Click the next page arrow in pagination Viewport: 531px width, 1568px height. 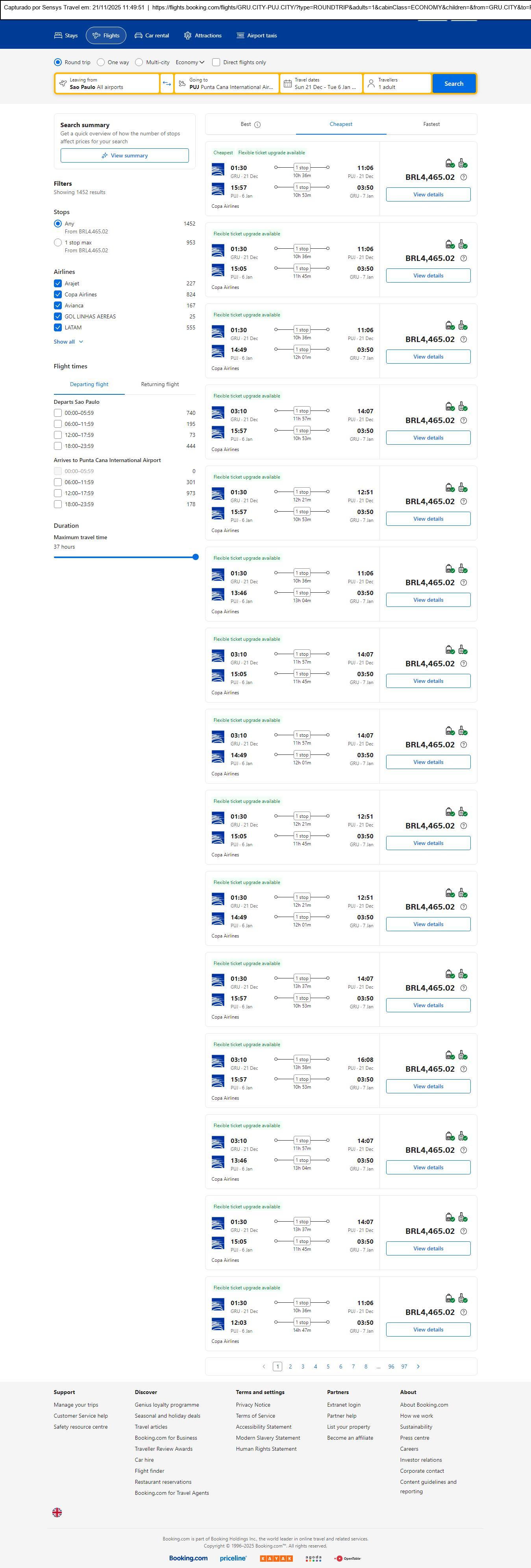(418, 1366)
